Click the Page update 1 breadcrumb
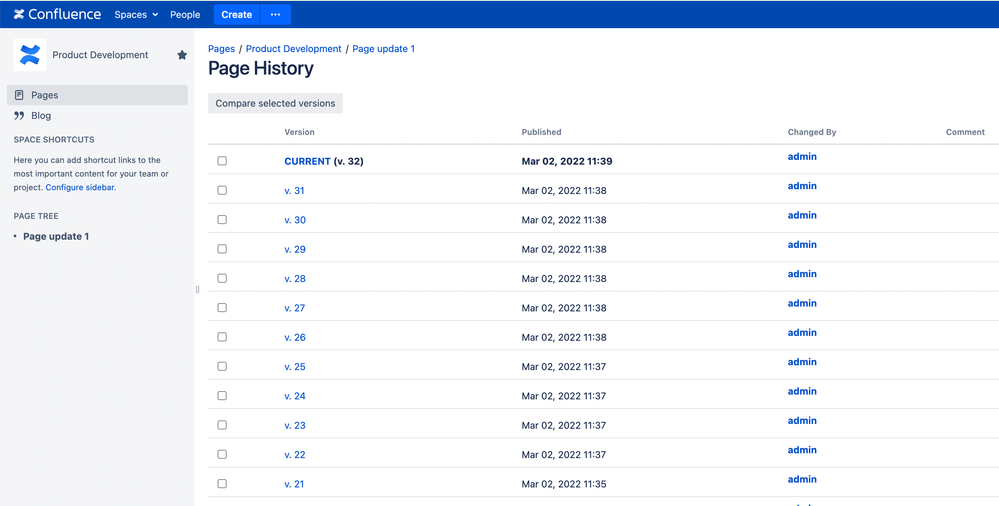The width and height of the screenshot is (999, 506). pyautogui.click(x=384, y=48)
